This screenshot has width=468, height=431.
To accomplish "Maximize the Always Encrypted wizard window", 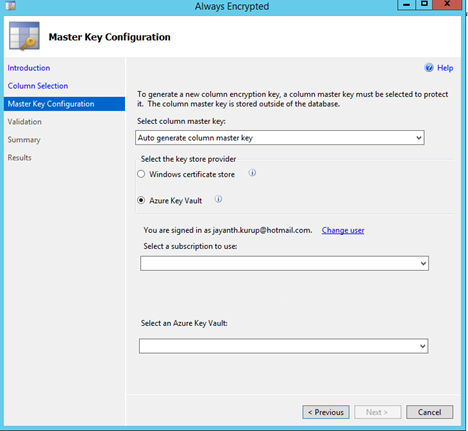I will click(x=424, y=4).
